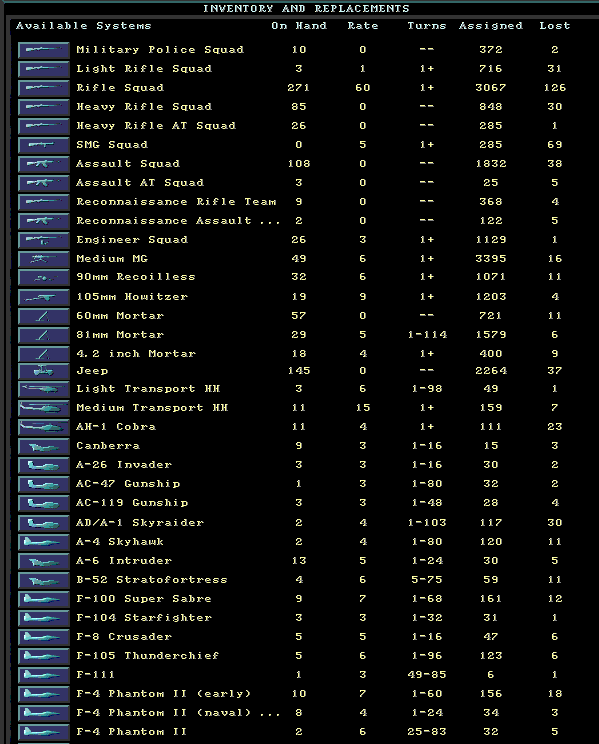Select the AD/A-1 Skyraider aircraft icon
This screenshot has height=744, width=599.
click(x=44, y=523)
